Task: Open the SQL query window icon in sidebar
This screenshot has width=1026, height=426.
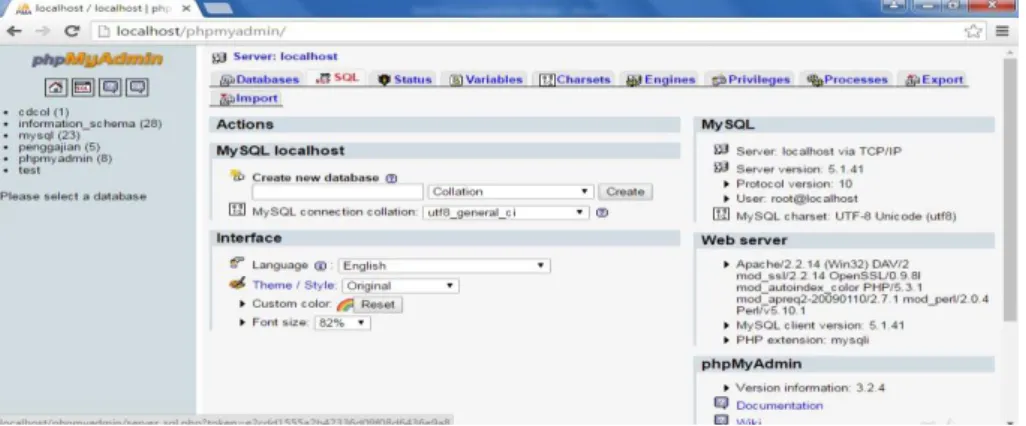Action: pos(82,87)
